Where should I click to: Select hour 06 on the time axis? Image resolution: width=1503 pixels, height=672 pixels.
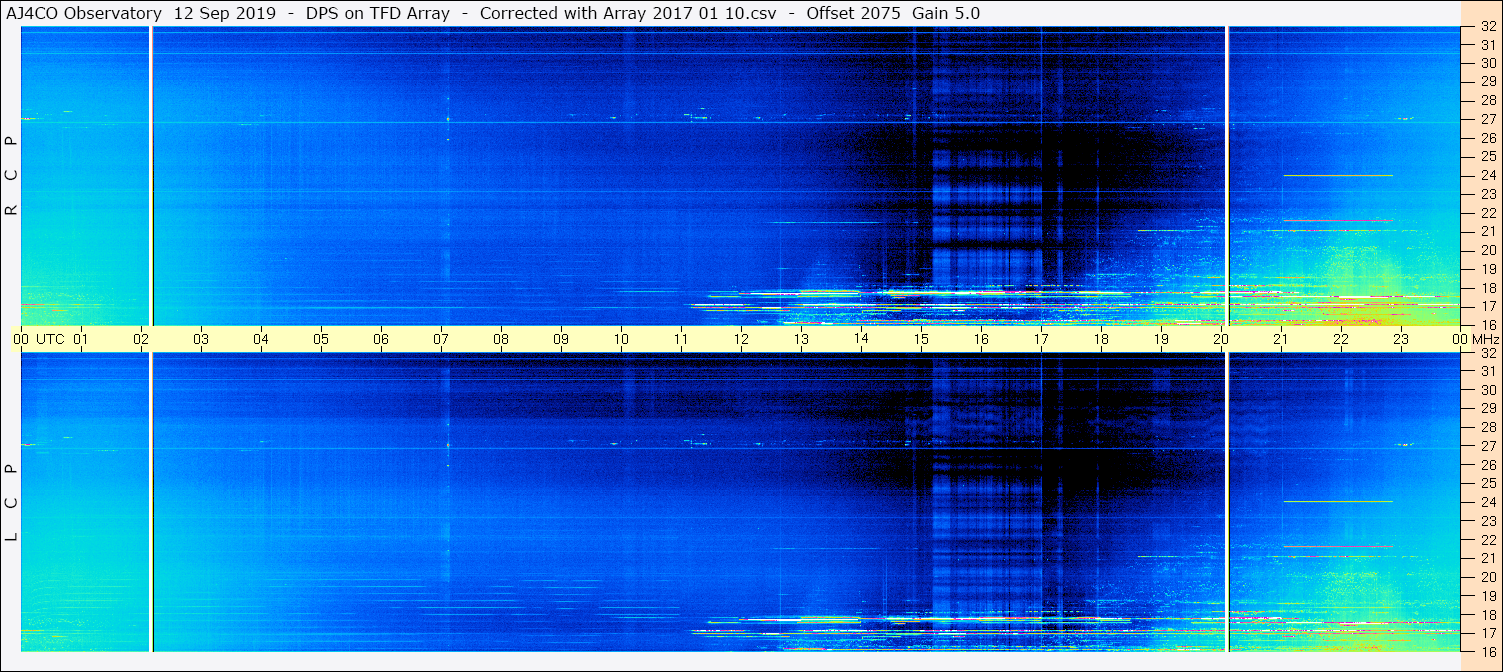pos(381,339)
